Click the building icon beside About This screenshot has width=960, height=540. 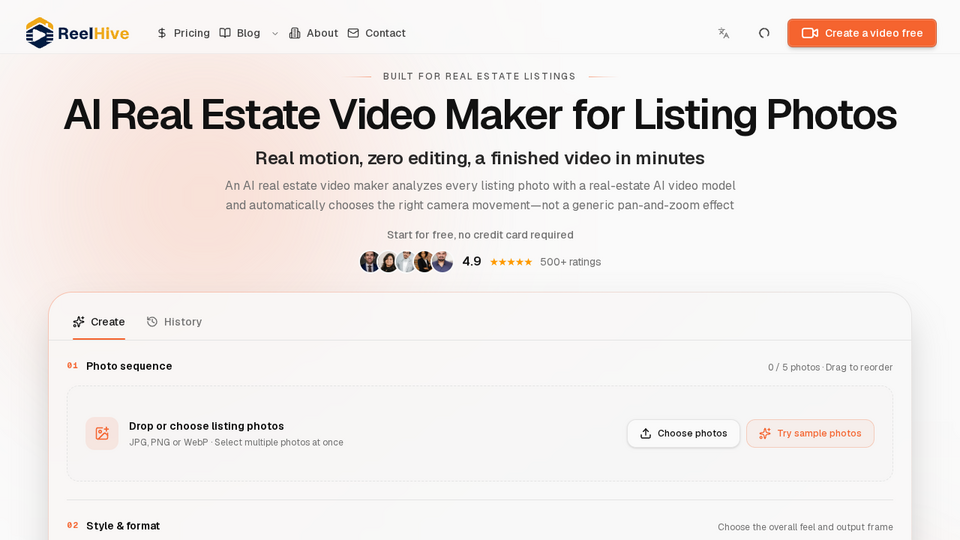click(294, 33)
